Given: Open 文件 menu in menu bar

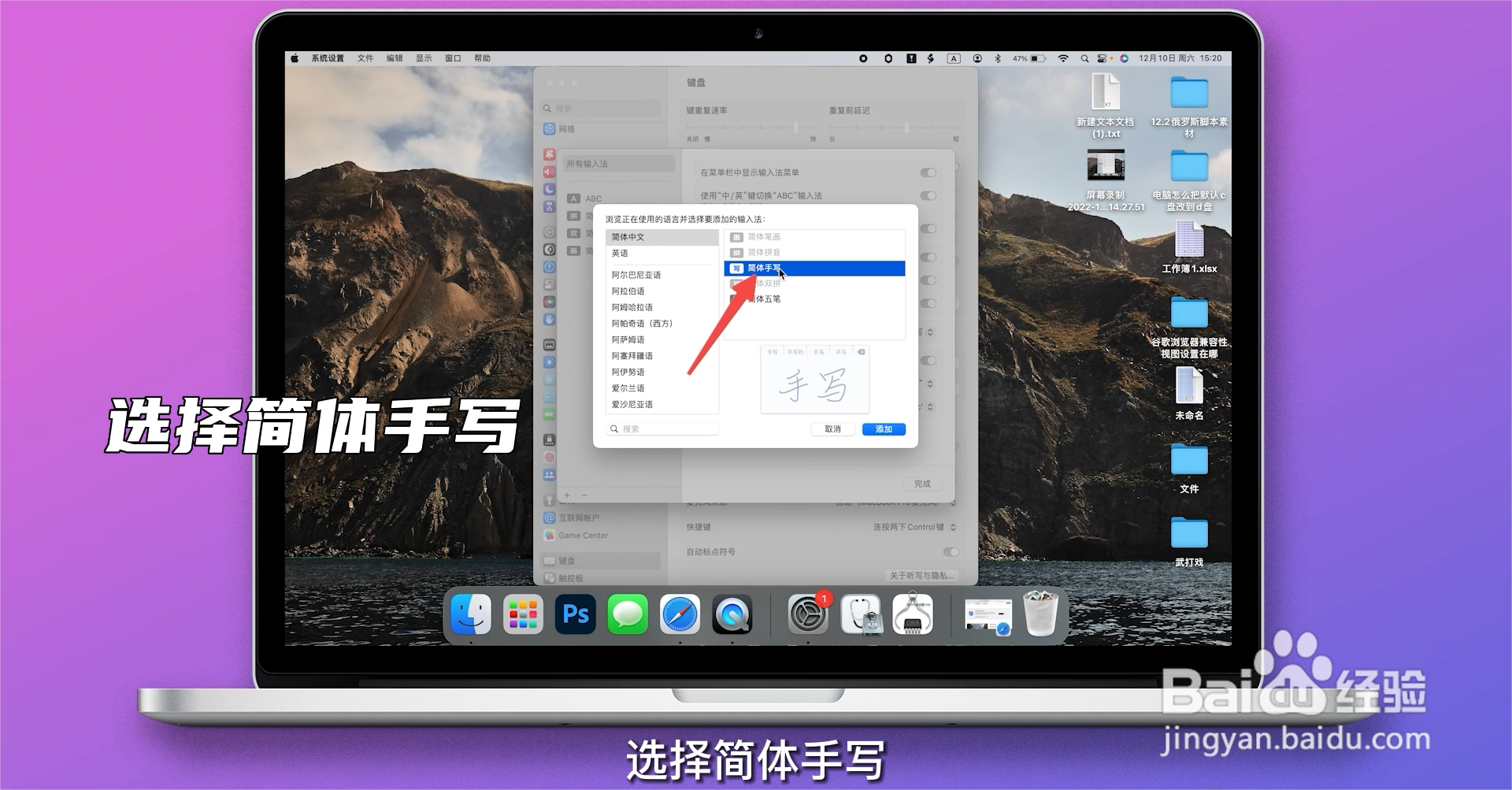Looking at the screenshot, I should point(365,58).
